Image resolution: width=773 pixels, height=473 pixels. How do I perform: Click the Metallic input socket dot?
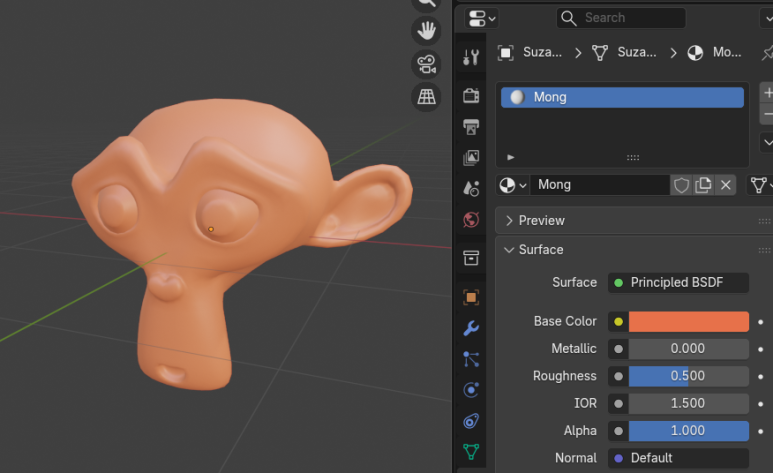click(618, 349)
